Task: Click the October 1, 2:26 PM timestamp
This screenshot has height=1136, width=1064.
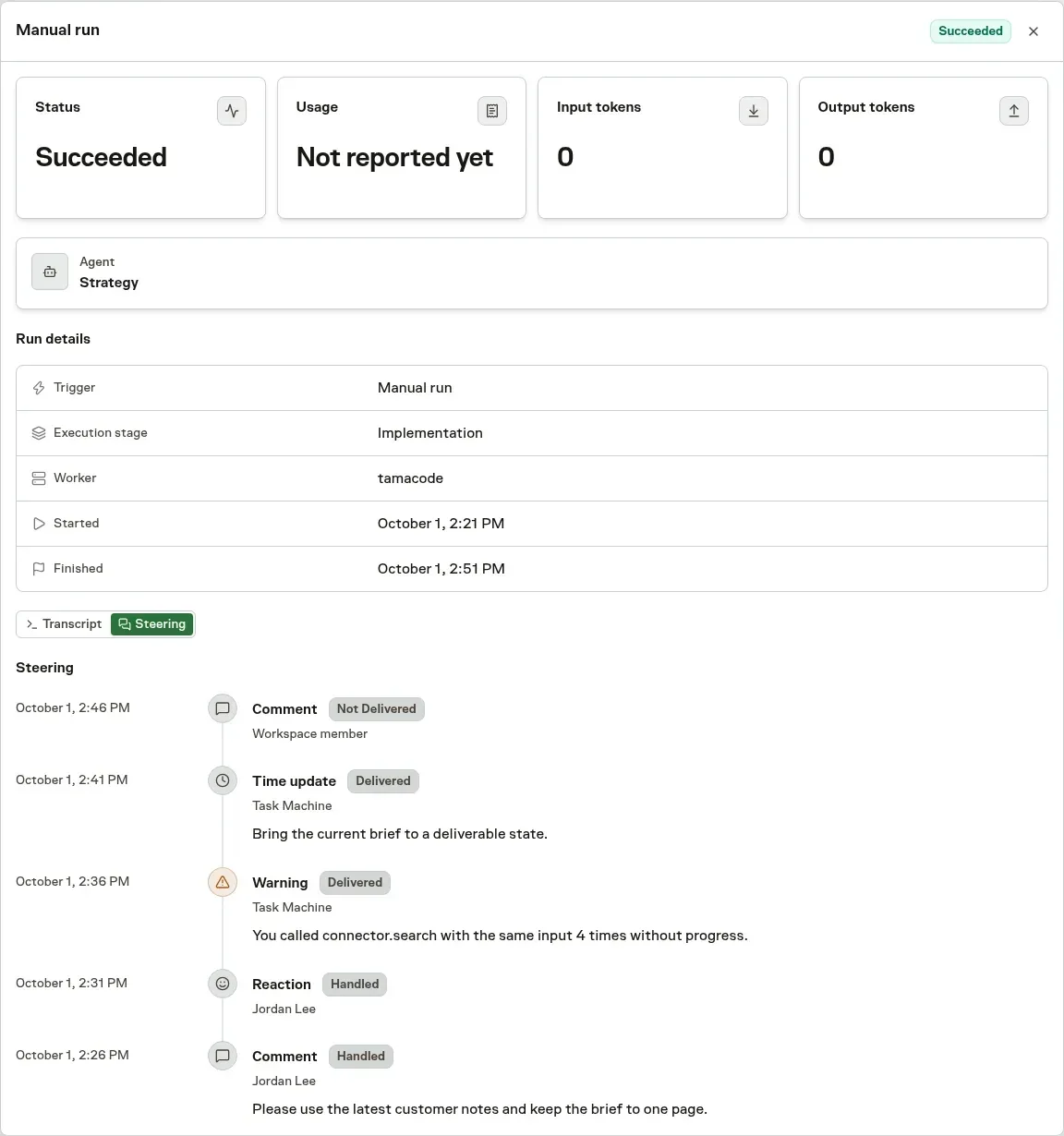Action: pyautogui.click(x=72, y=1055)
